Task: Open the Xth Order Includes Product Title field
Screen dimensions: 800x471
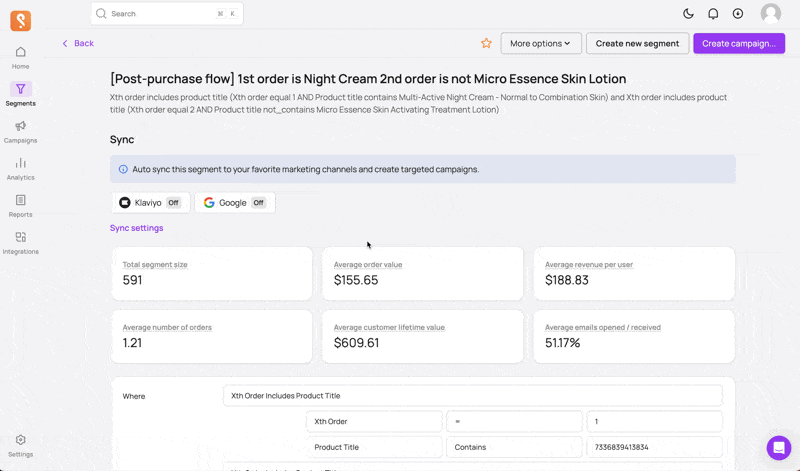Action: (x=472, y=395)
